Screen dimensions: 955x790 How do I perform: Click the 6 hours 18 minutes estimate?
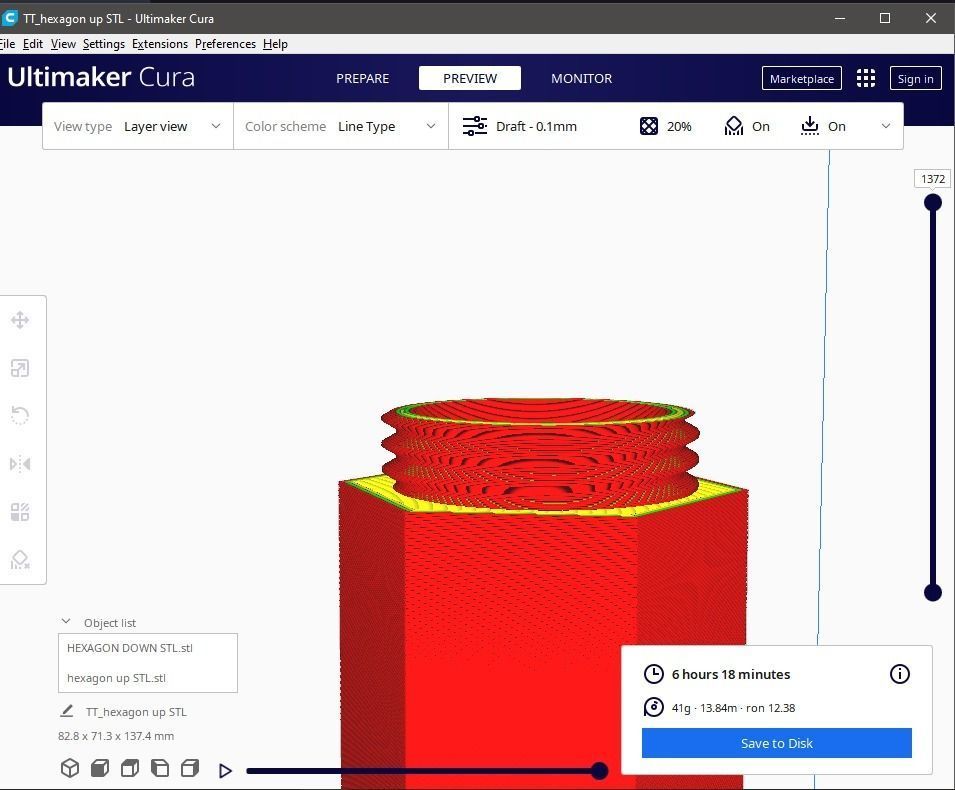(x=731, y=674)
